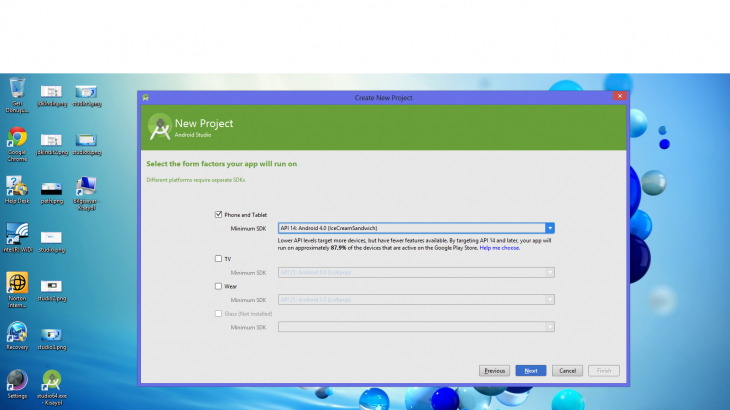730x410 pixels.
Task: Enable the Wear form factor checkbox
Action: coord(218,286)
